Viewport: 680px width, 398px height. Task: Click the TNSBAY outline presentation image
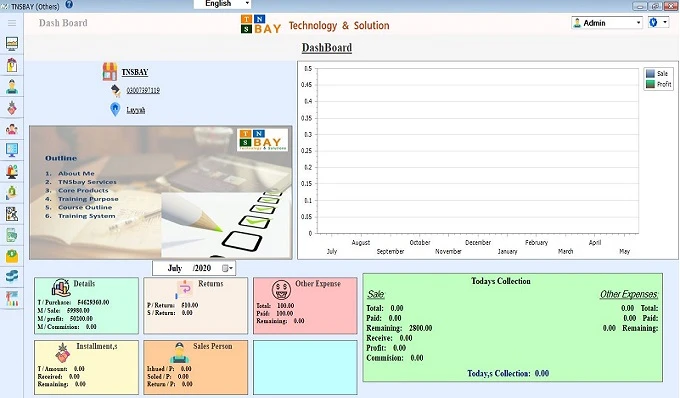[161, 192]
